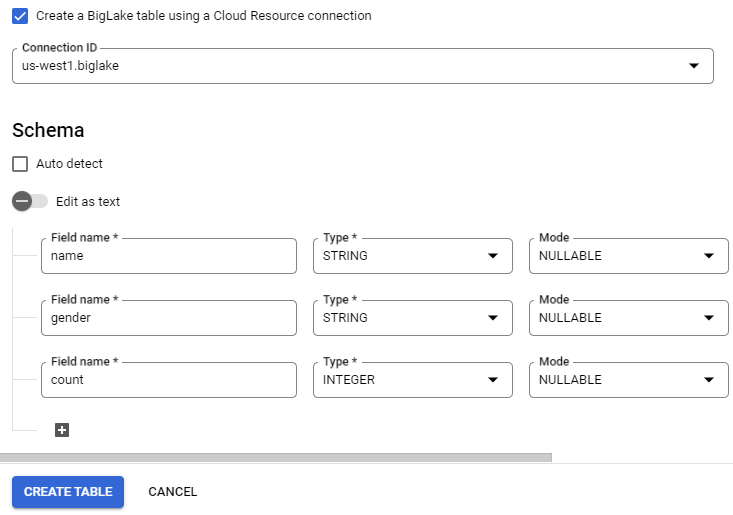Click the arrow icon beside INTEGER type
This screenshot has width=733, height=515.
click(493, 380)
